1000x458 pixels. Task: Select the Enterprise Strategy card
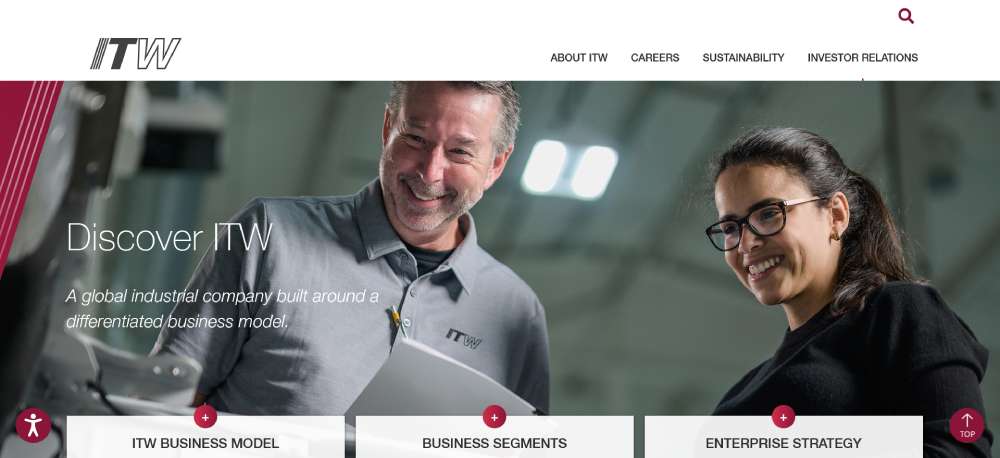tap(783, 438)
